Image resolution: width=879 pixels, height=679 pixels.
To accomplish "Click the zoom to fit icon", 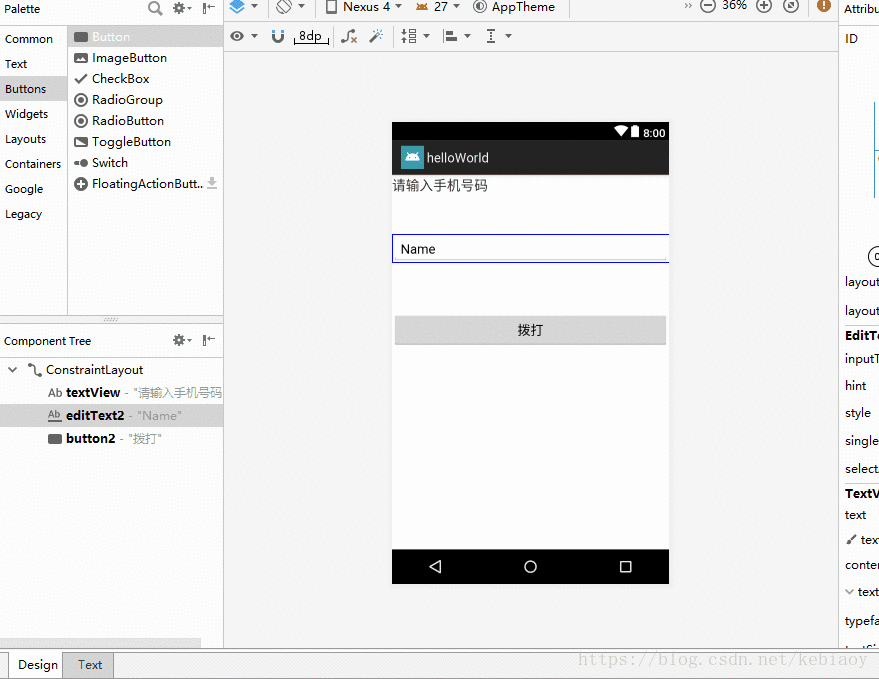I will click(790, 6).
